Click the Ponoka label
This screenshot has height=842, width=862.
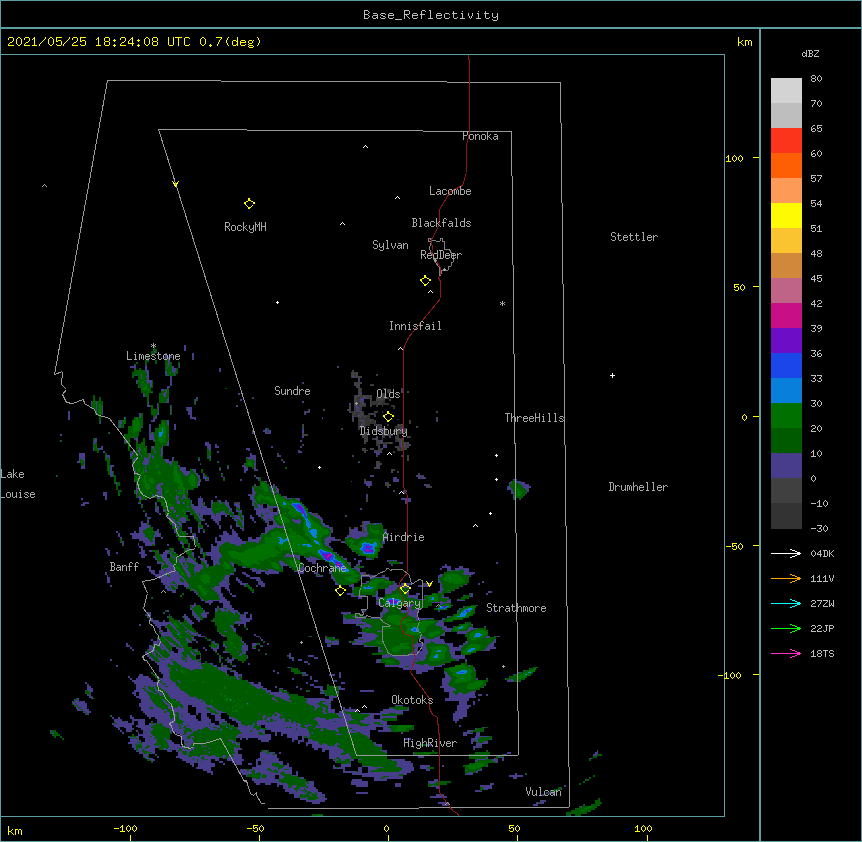[480, 136]
